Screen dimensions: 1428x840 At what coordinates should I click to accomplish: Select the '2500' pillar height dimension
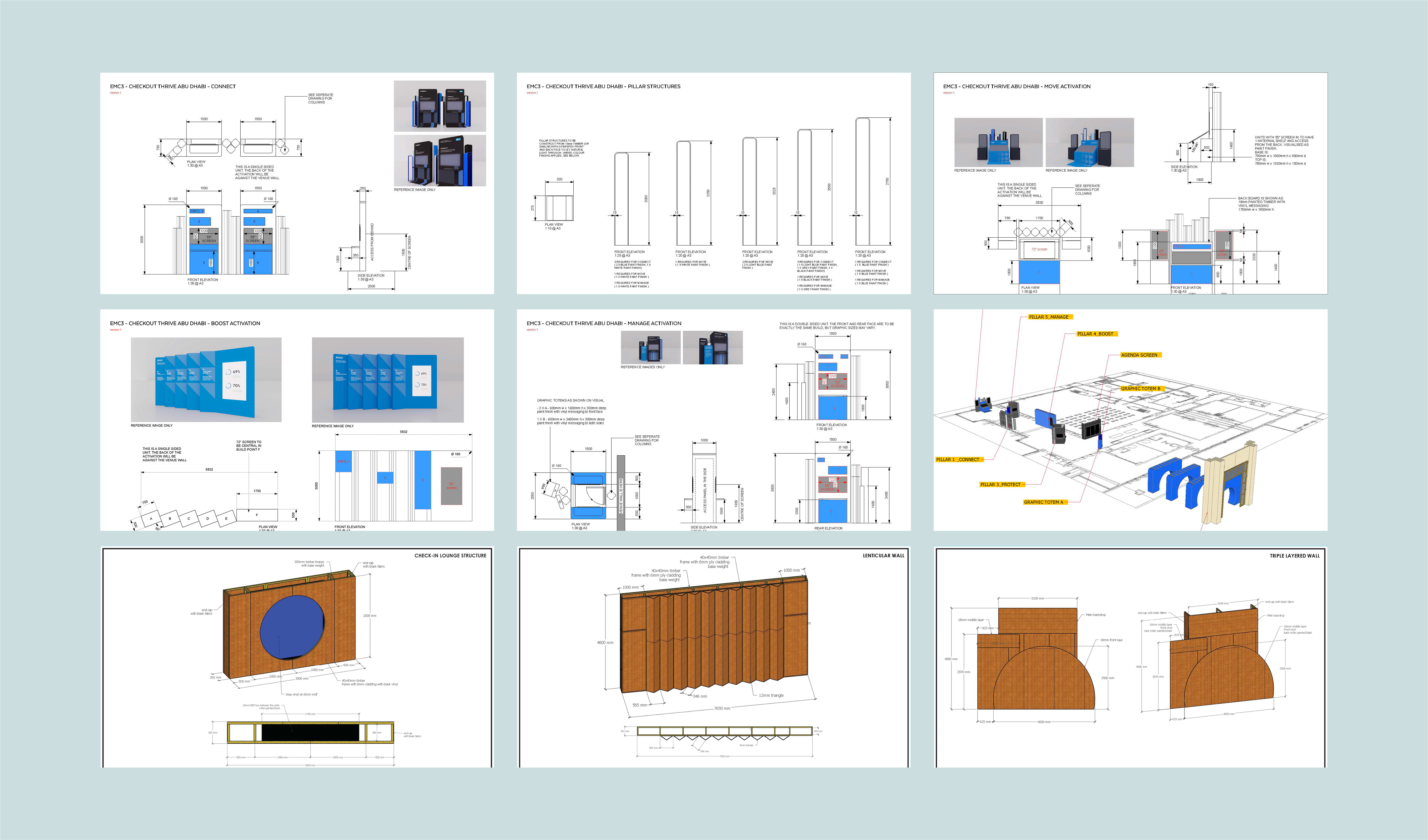pyautogui.click(x=829, y=187)
